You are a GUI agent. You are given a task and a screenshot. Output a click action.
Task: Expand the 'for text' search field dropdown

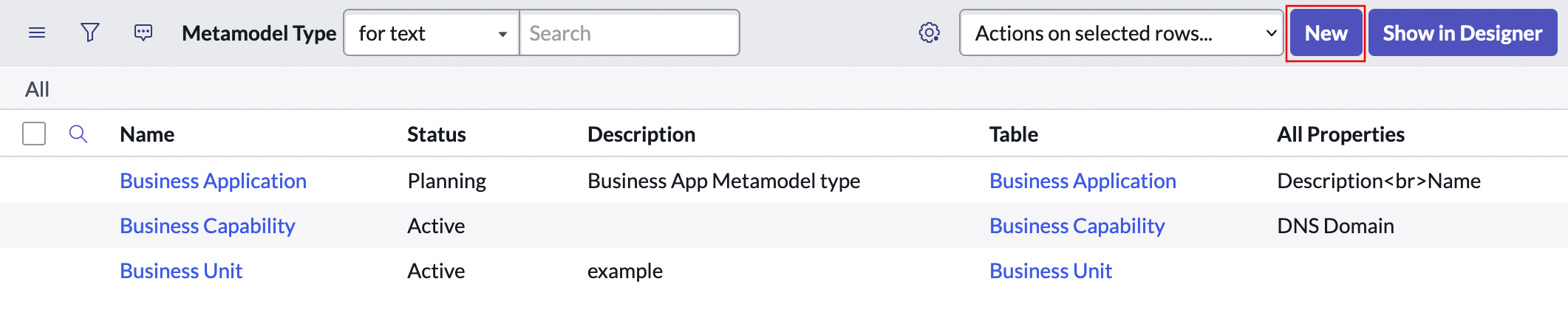coord(432,33)
